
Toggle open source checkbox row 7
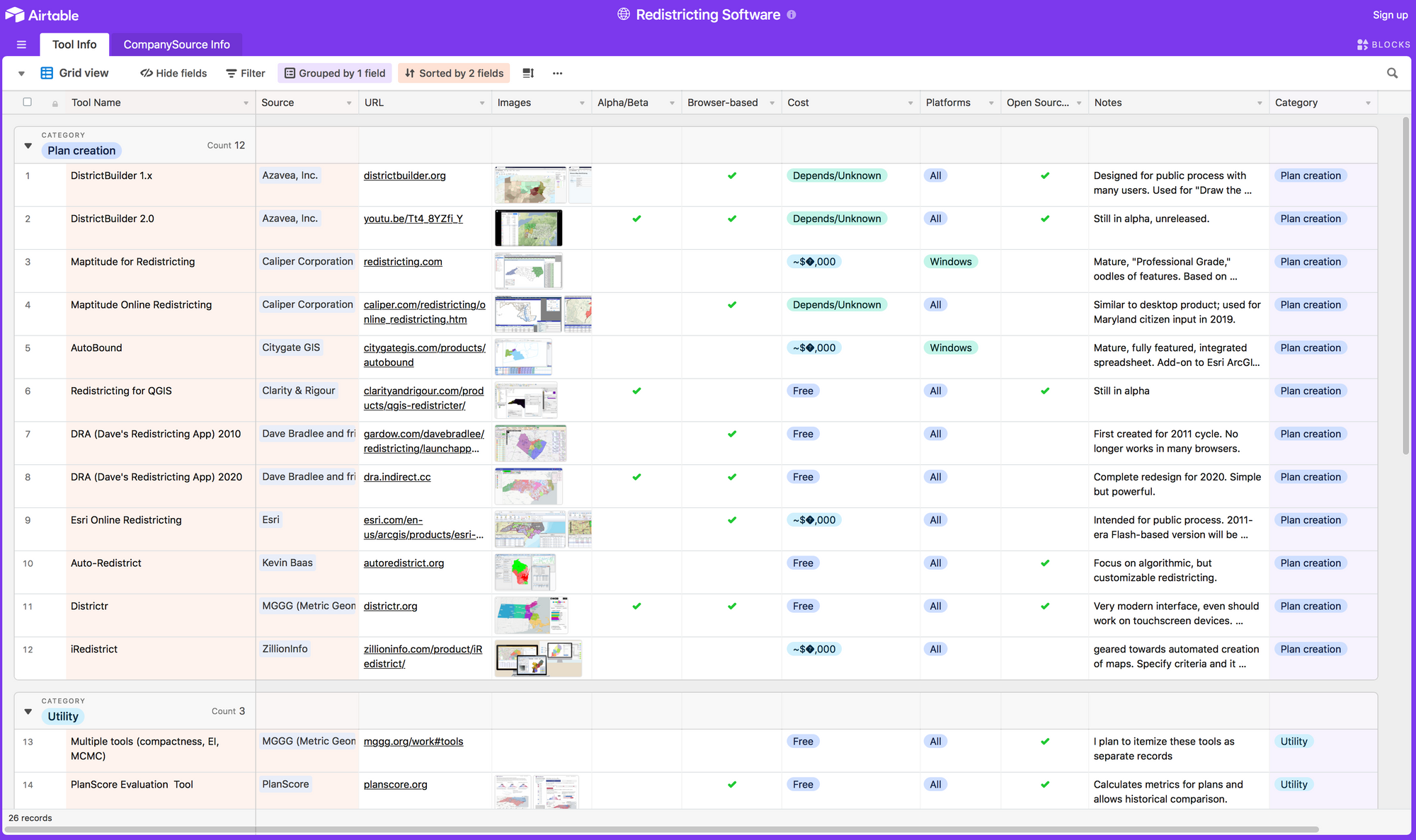(x=1041, y=441)
